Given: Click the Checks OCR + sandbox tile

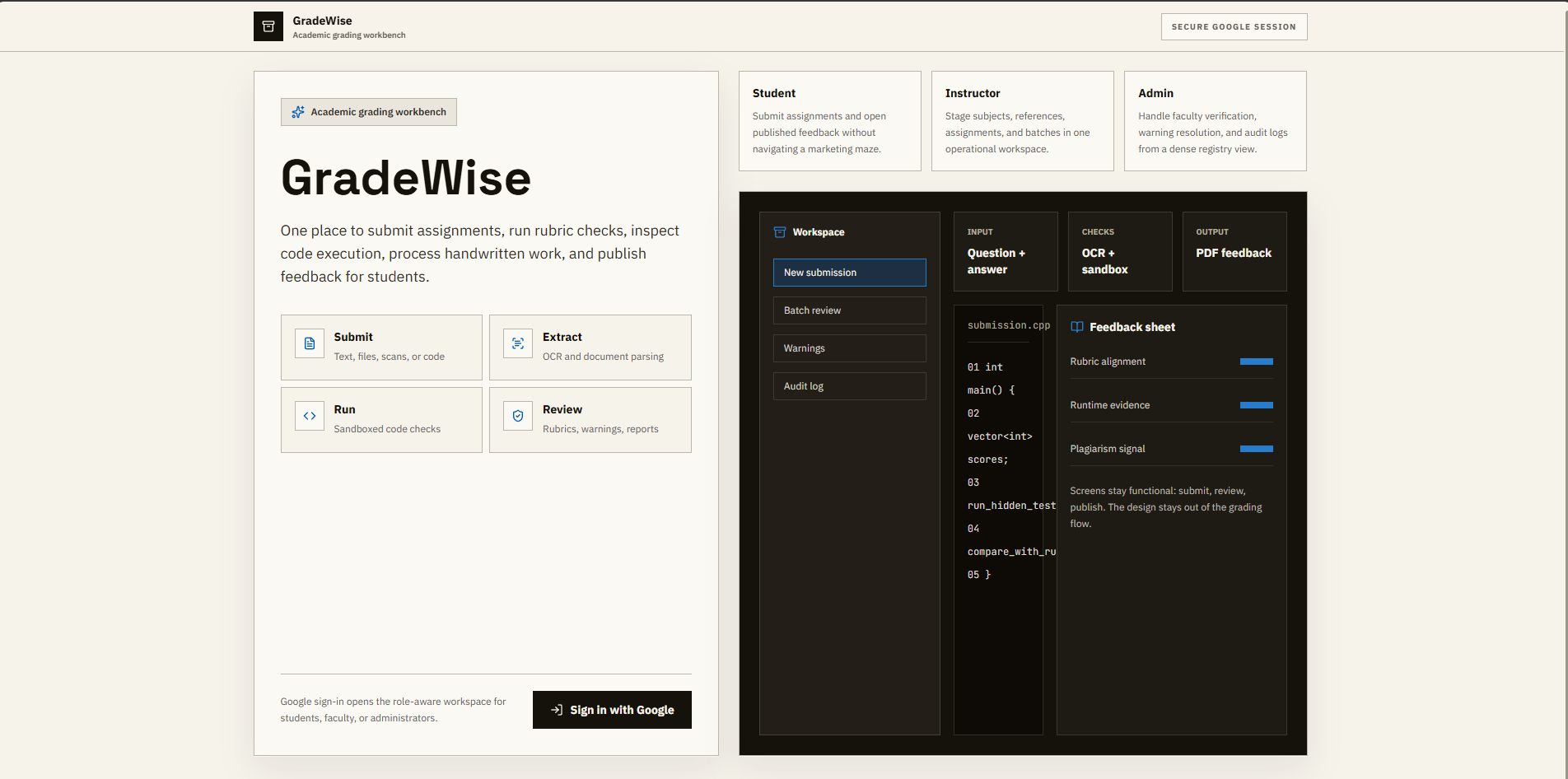Looking at the screenshot, I should [1120, 251].
